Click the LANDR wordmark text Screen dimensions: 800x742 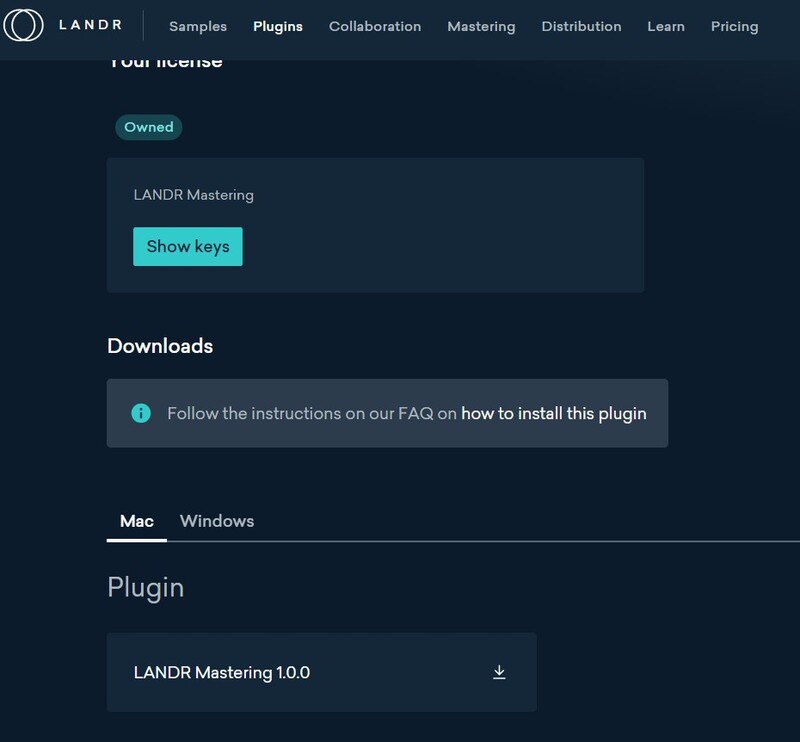click(x=91, y=24)
